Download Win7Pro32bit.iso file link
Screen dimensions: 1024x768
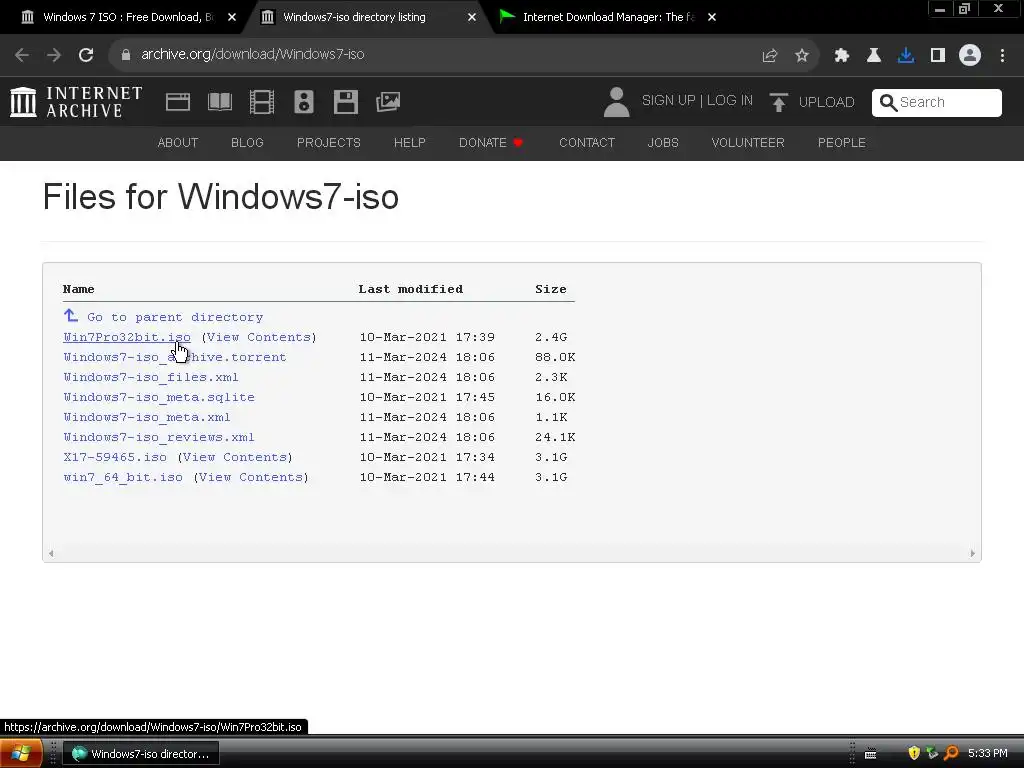tap(127, 337)
